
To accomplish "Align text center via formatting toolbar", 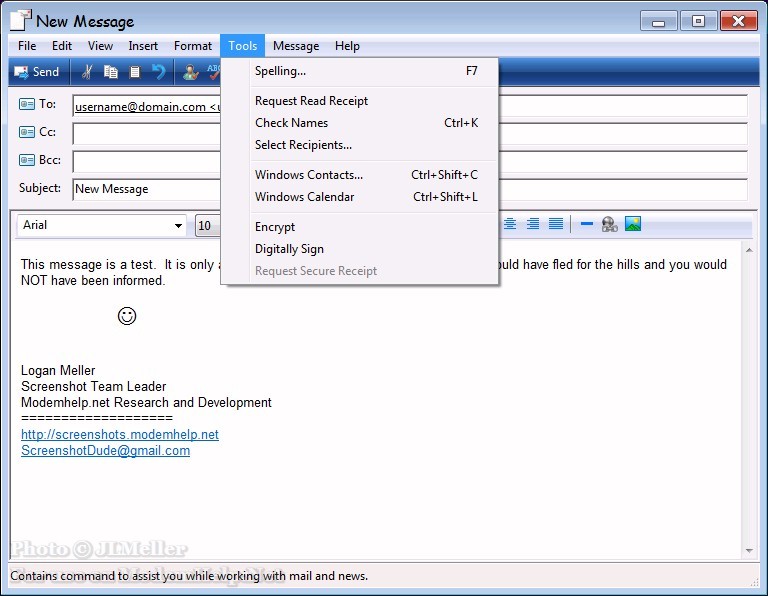I will click(x=510, y=225).
